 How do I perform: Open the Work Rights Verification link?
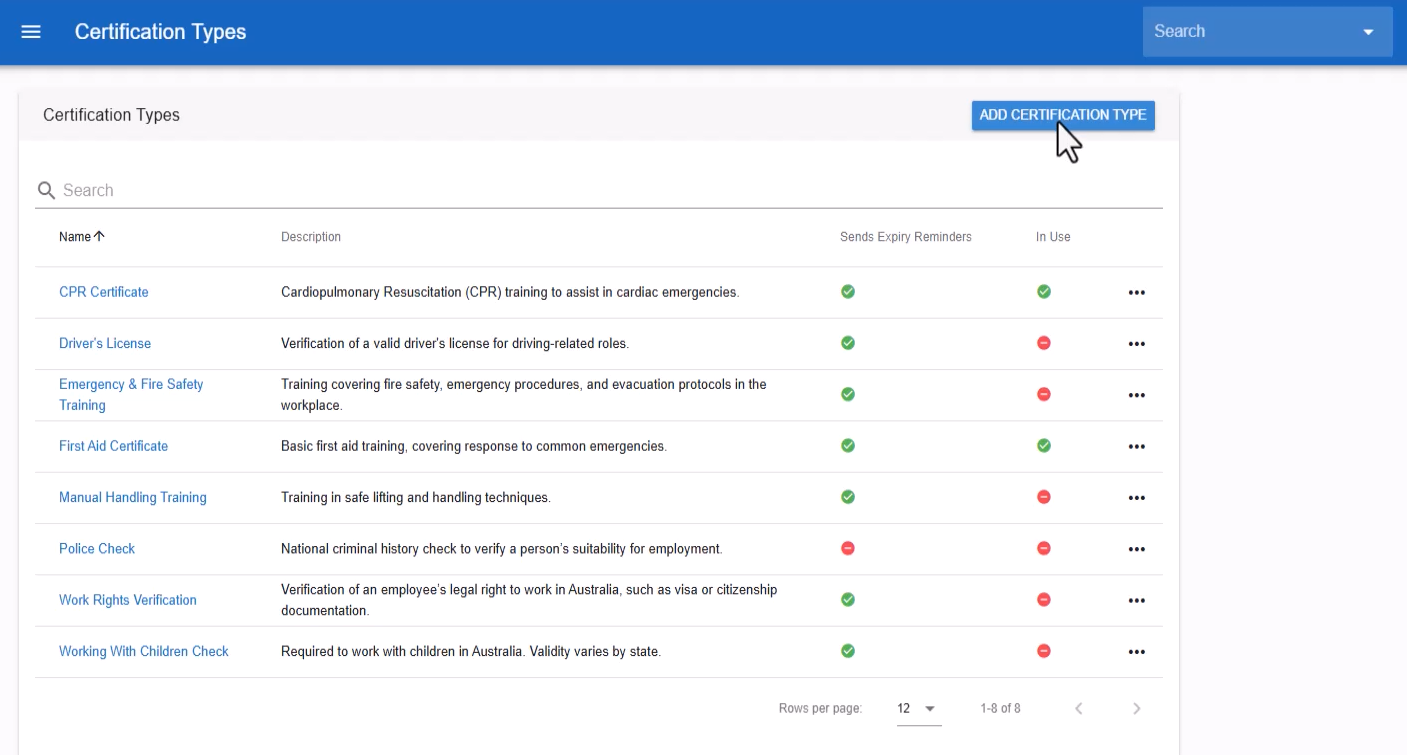pyautogui.click(x=128, y=600)
